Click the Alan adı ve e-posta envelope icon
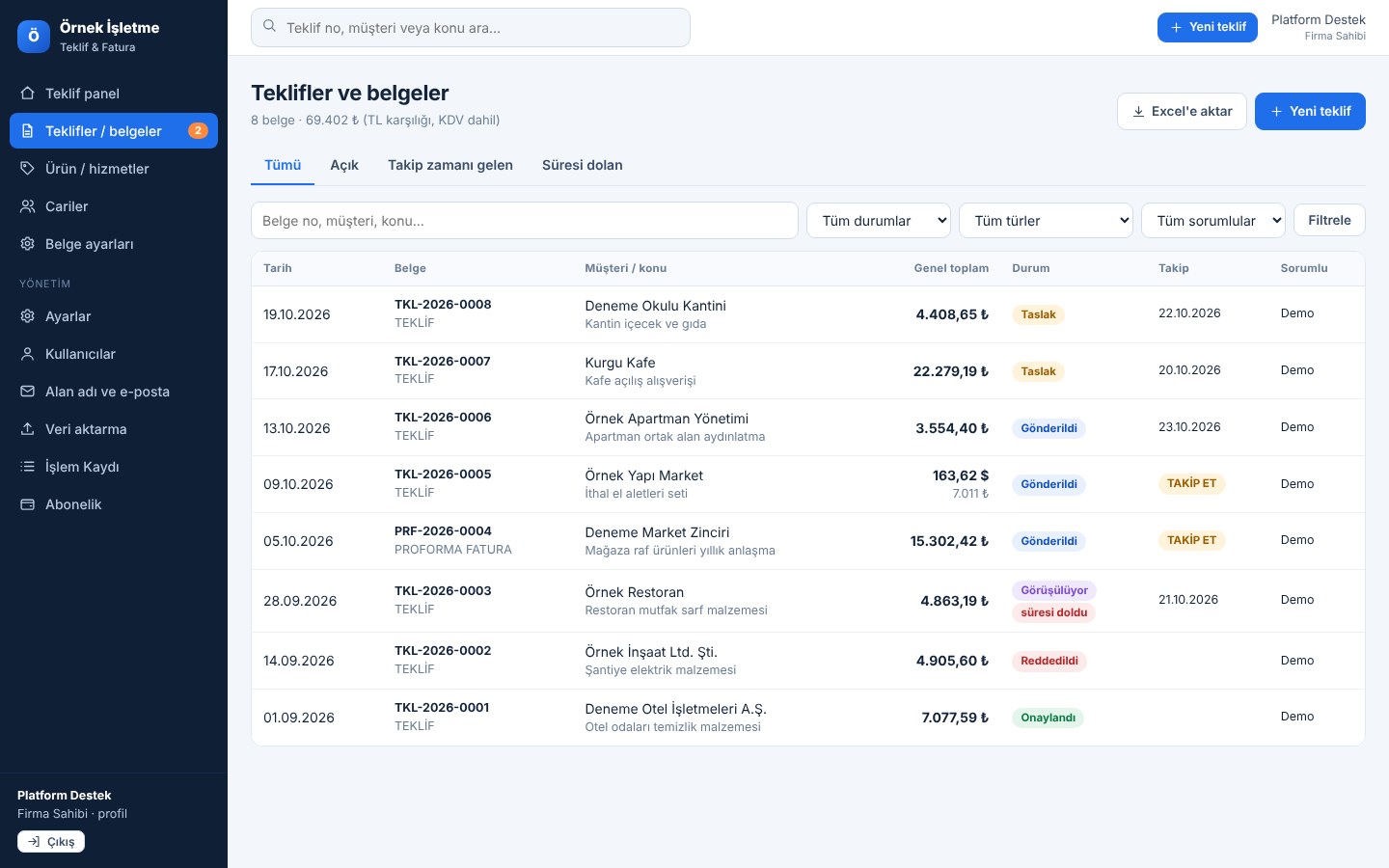The image size is (1389, 868). (x=28, y=392)
